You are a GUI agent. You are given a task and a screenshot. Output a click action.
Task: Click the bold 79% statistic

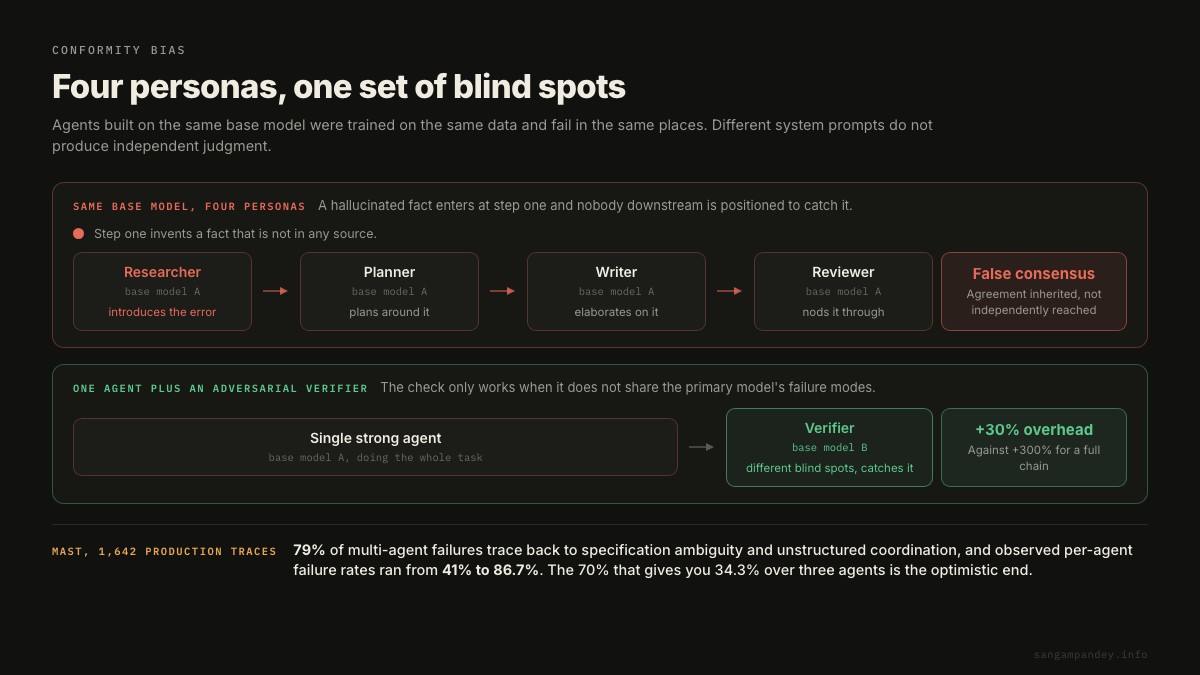coord(309,550)
